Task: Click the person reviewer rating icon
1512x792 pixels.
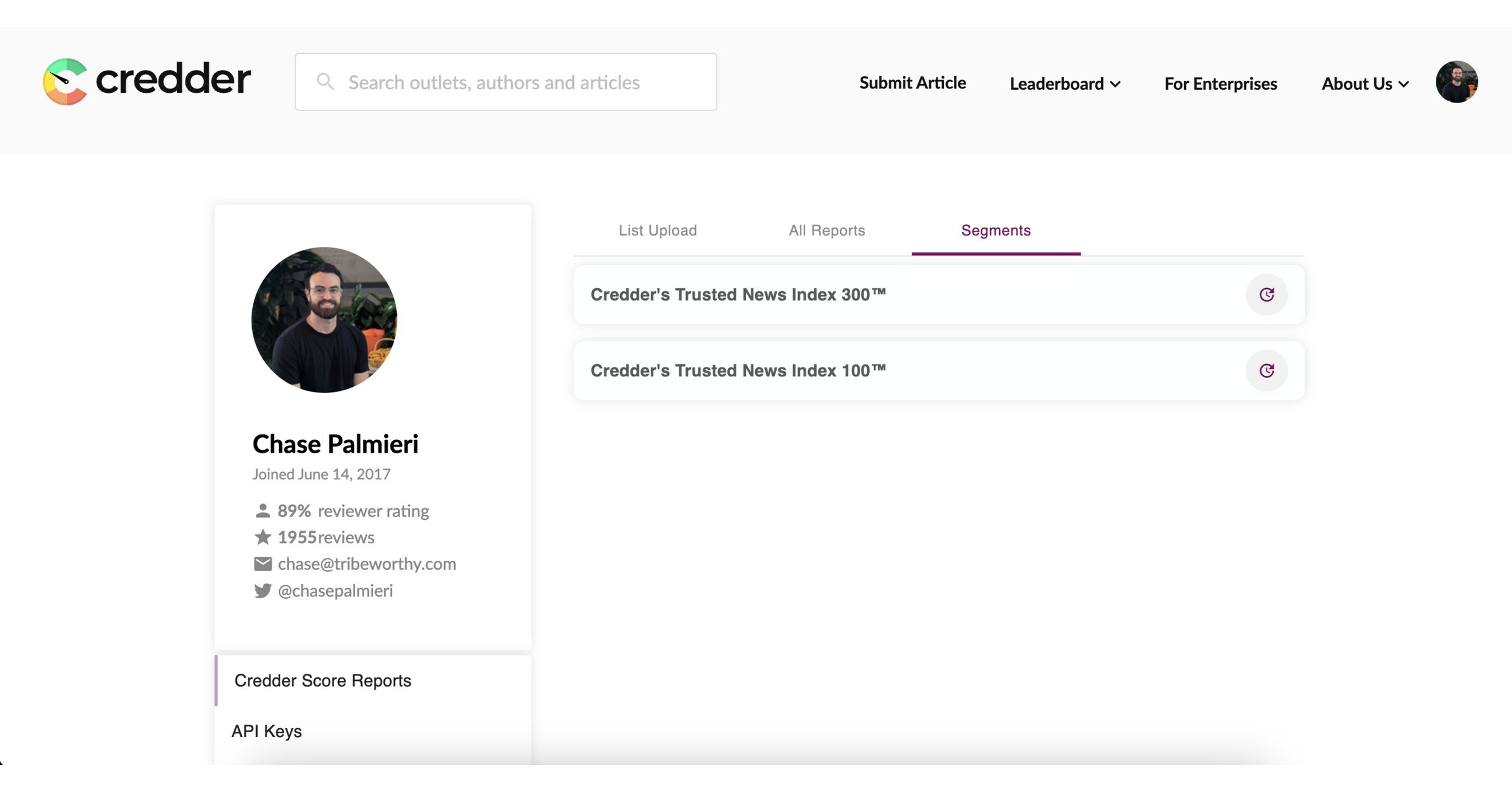Action: pos(262,511)
